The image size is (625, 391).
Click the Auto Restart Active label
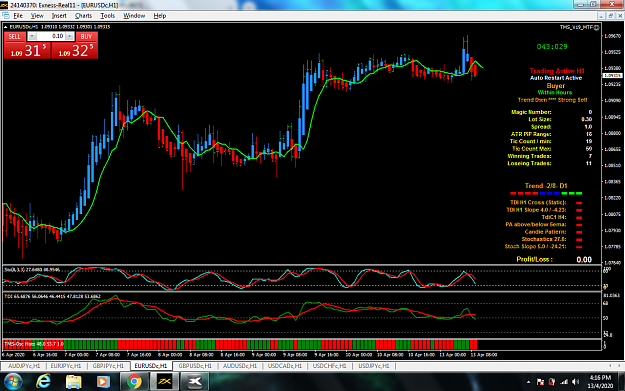click(x=556, y=78)
